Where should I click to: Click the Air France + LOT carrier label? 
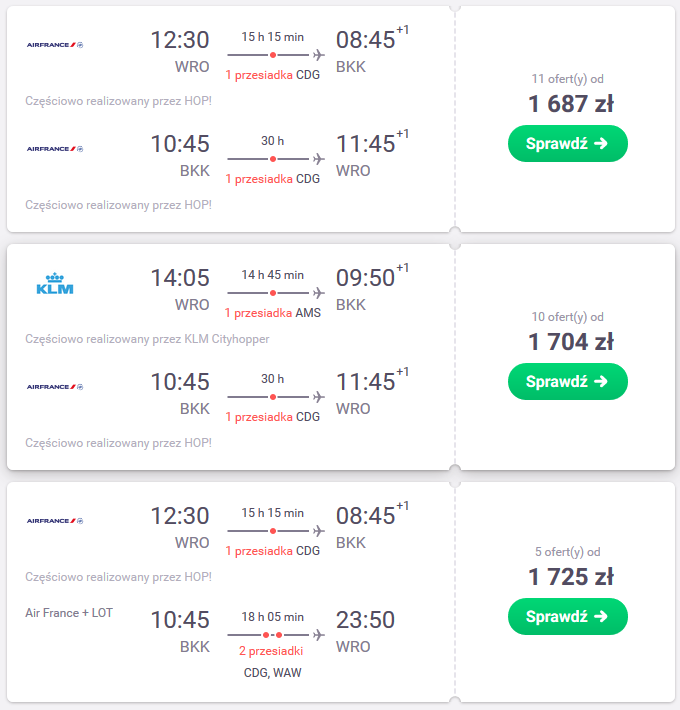click(69, 613)
